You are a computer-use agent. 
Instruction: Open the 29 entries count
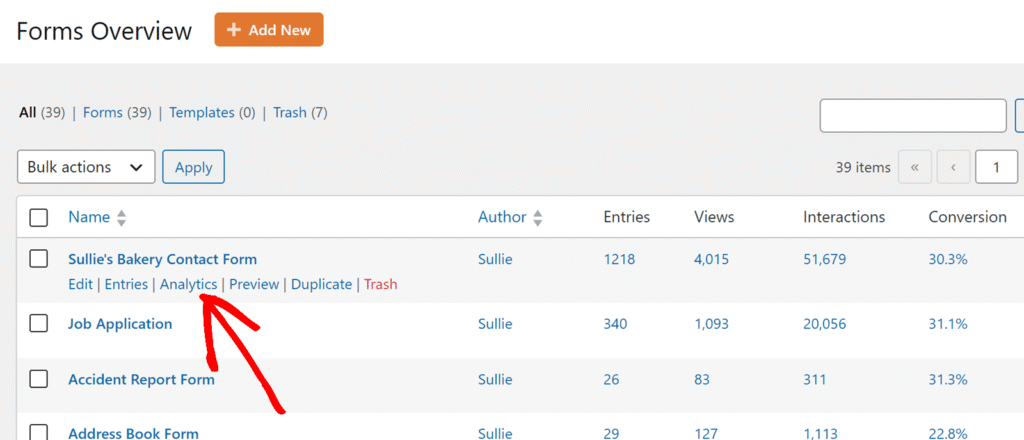coord(611,433)
